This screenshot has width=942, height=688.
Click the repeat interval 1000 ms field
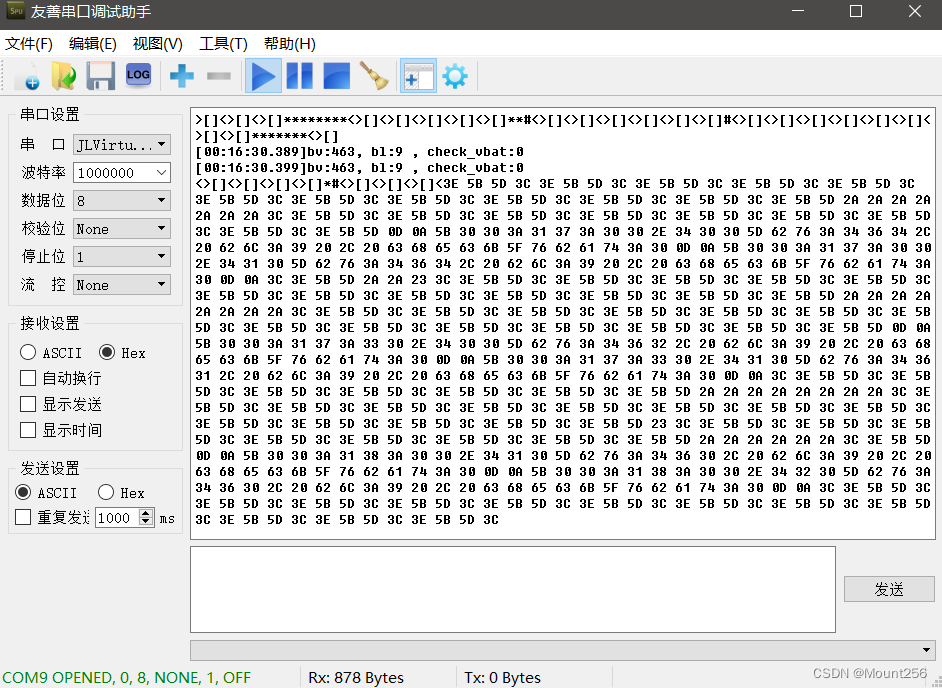117,518
